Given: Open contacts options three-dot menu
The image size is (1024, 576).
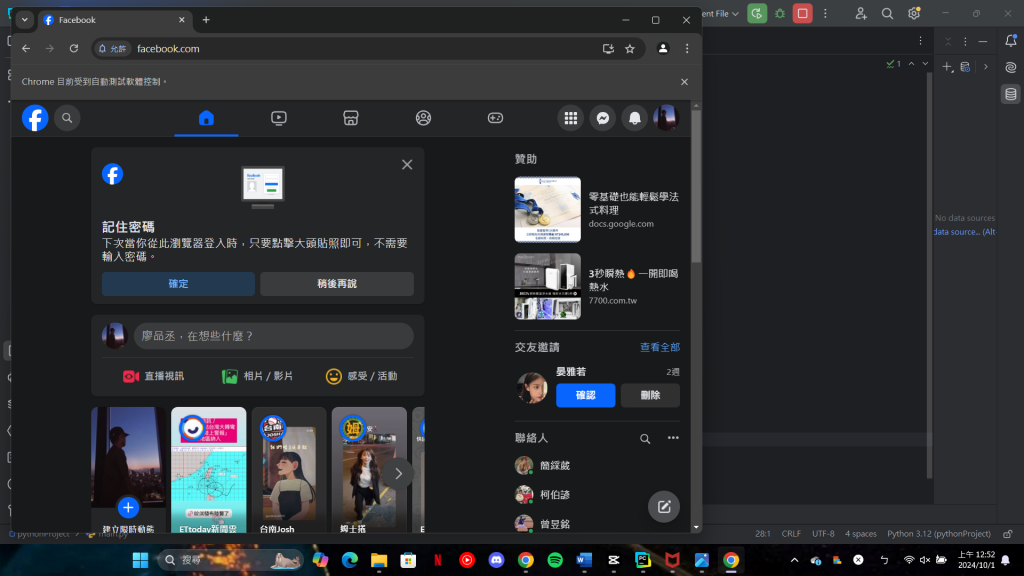Looking at the screenshot, I should [673, 438].
